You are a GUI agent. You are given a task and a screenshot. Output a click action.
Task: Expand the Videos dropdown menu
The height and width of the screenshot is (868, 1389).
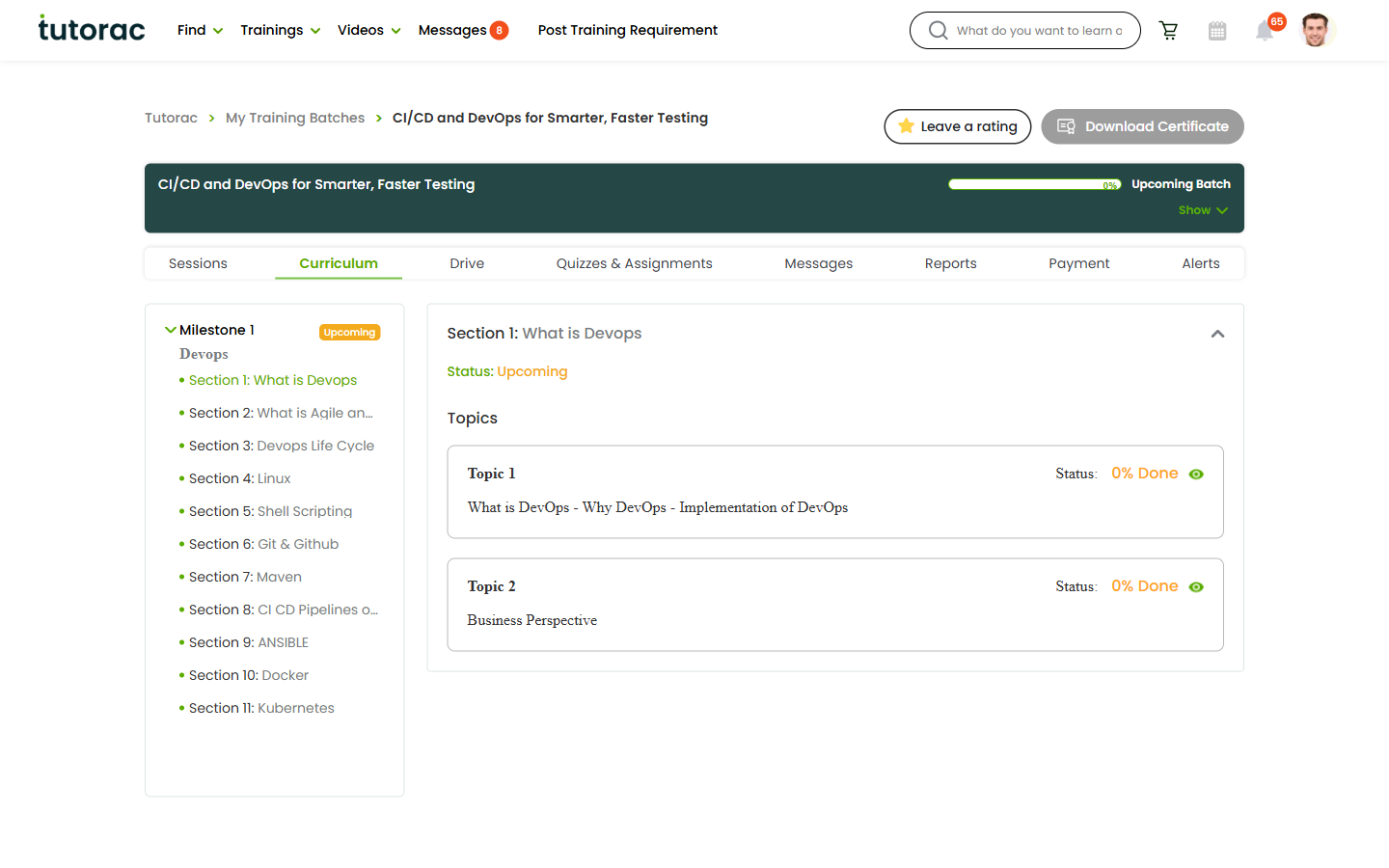368,30
